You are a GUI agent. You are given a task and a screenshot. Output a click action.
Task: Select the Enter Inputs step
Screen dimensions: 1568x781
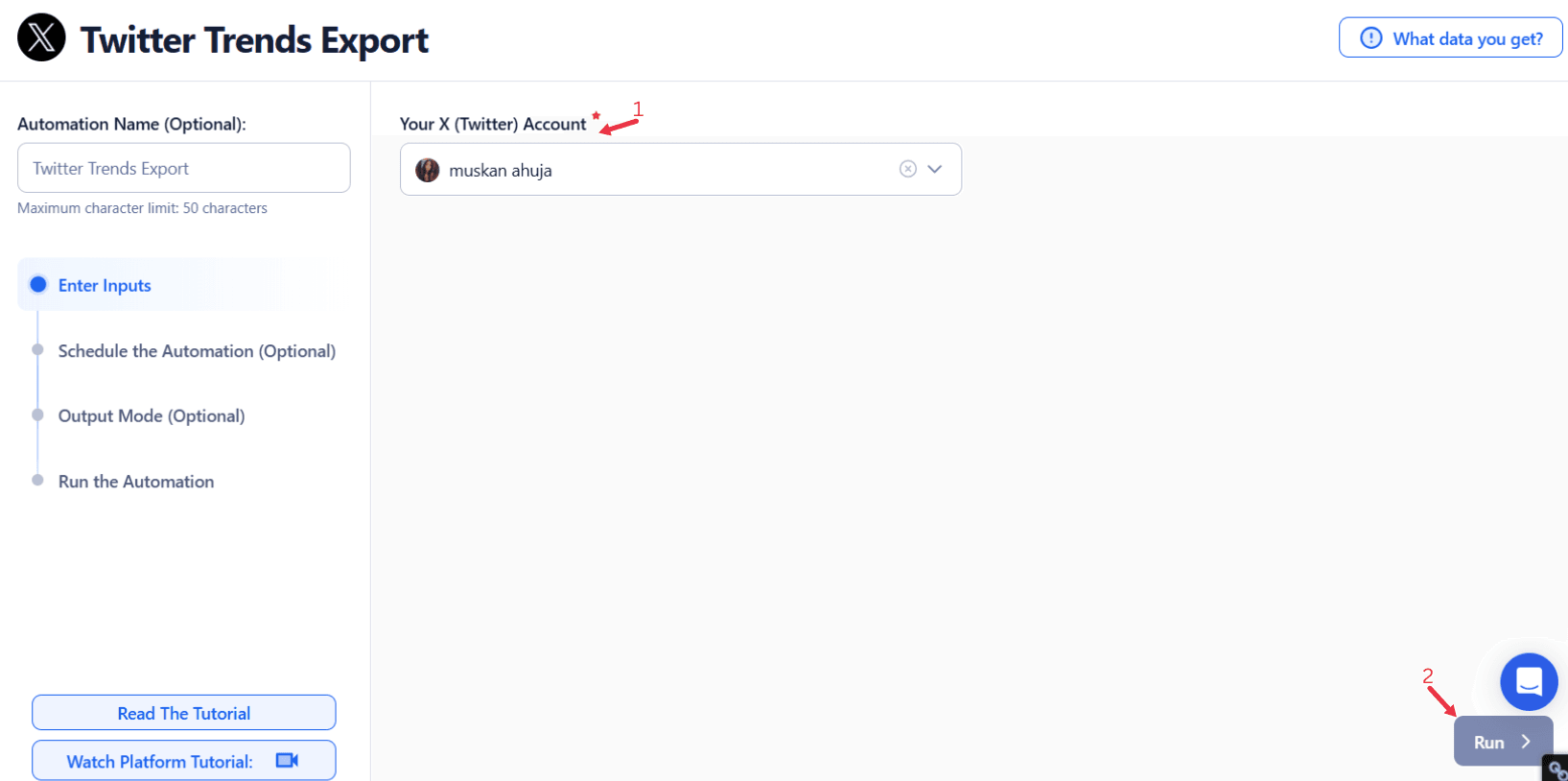point(105,285)
